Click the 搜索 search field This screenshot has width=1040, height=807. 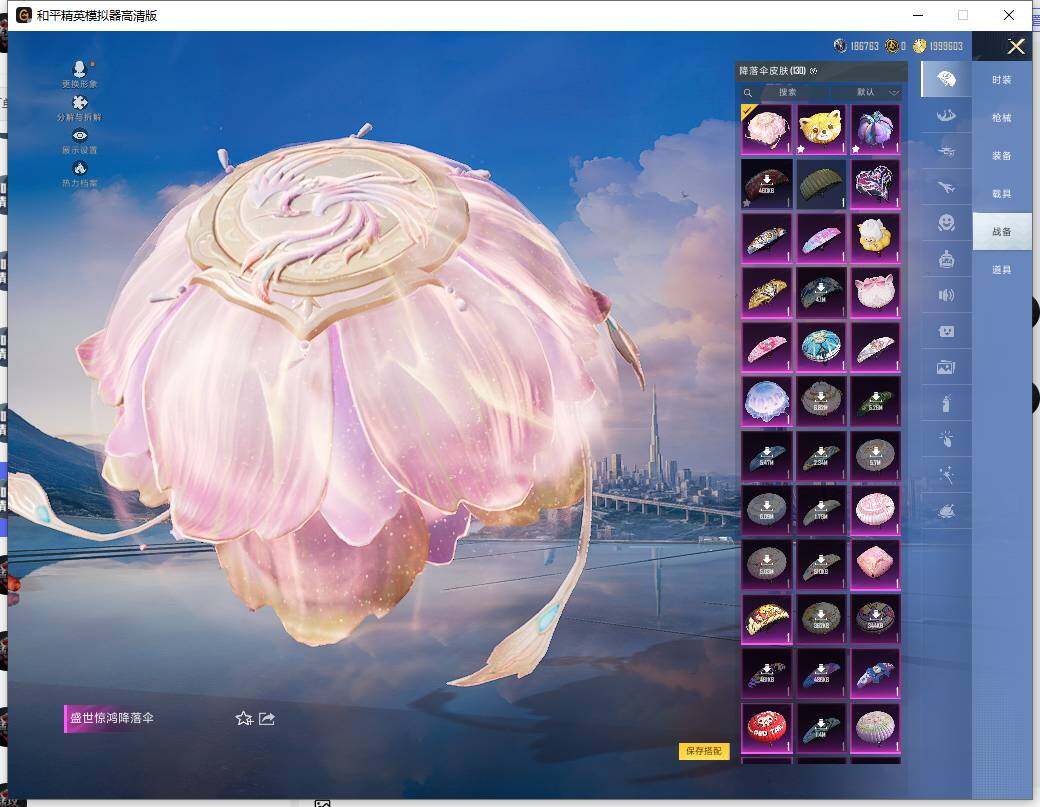(x=787, y=92)
